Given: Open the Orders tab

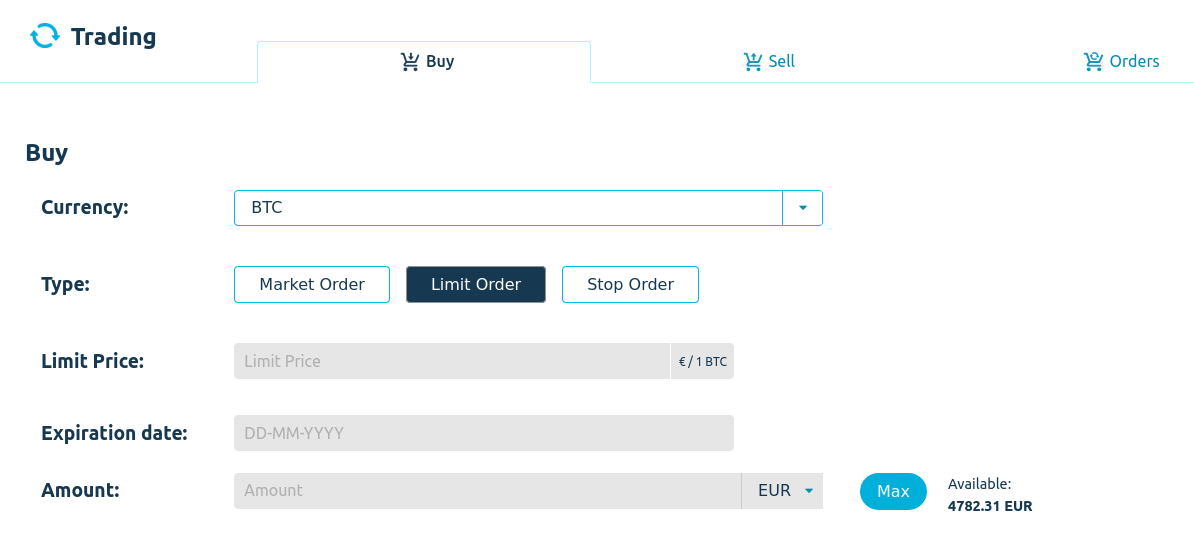Looking at the screenshot, I should pos(1121,62).
